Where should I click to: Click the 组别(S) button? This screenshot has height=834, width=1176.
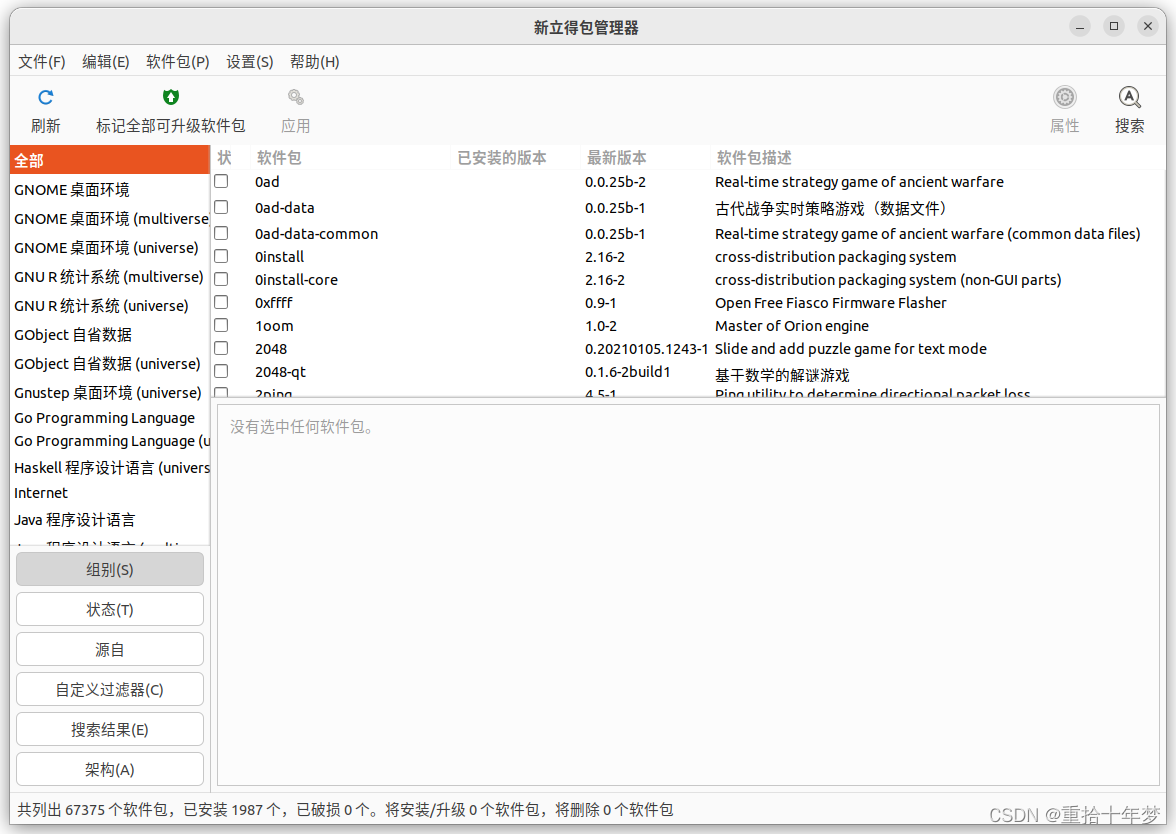click(110, 569)
